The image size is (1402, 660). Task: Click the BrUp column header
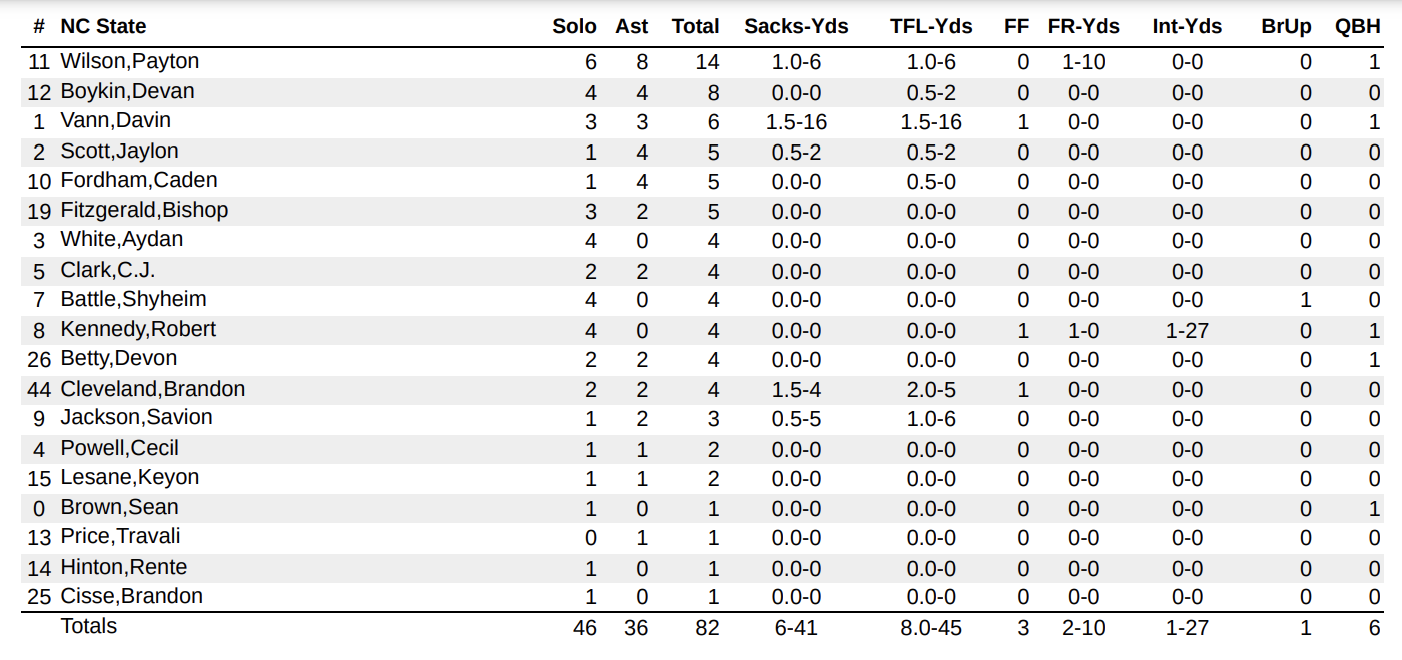1286,27
